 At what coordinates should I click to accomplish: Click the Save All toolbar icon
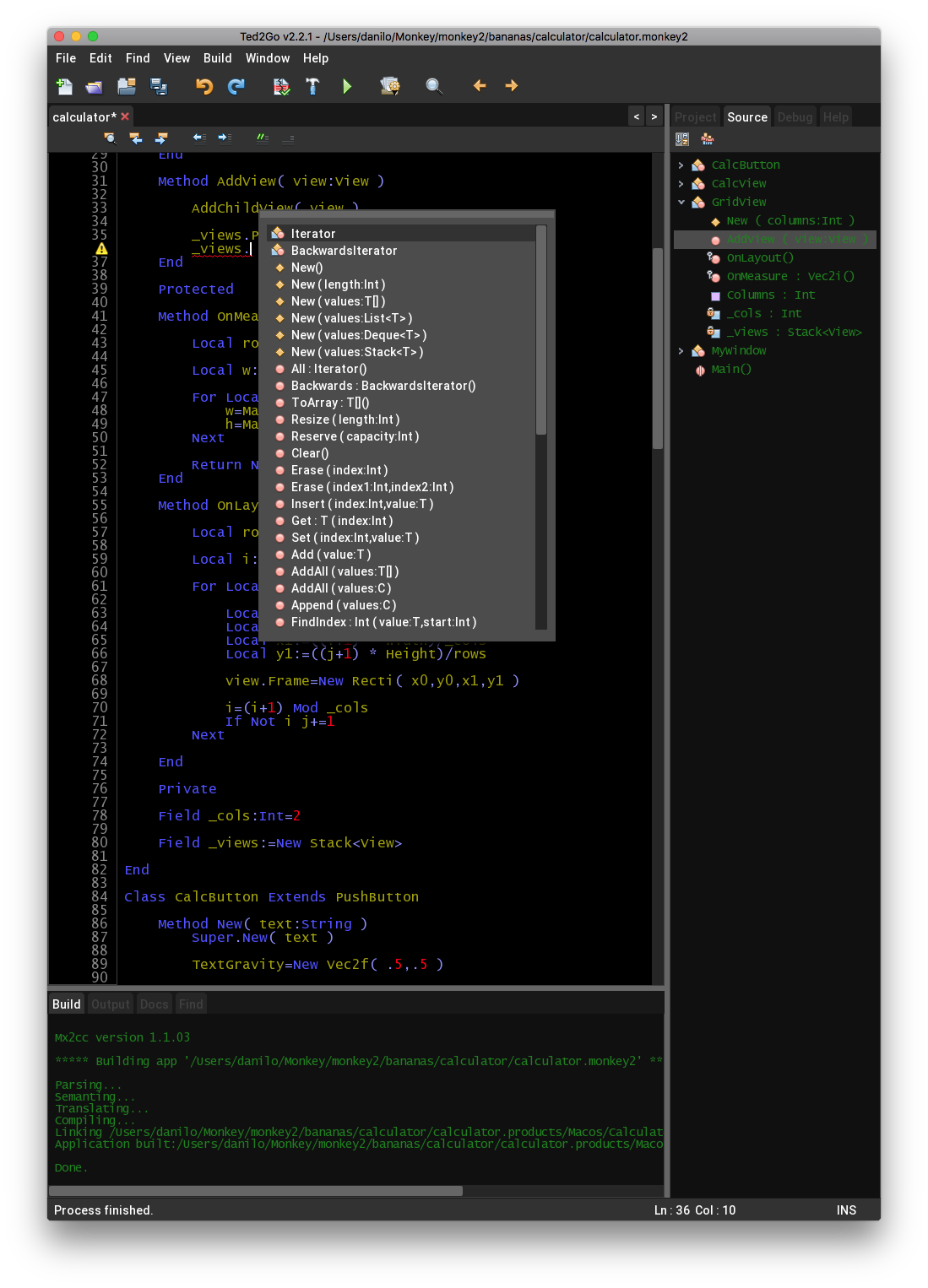click(x=158, y=86)
